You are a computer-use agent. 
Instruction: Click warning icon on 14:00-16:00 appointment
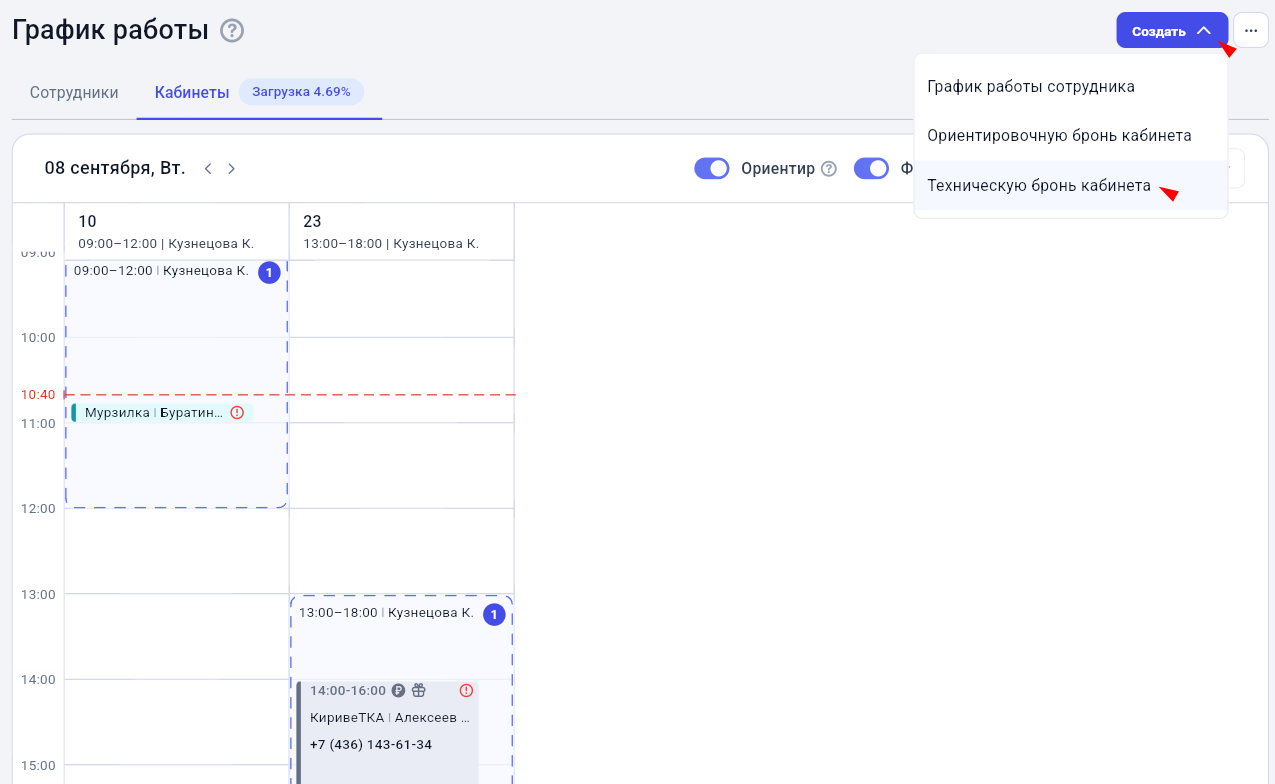coord(466,690)
